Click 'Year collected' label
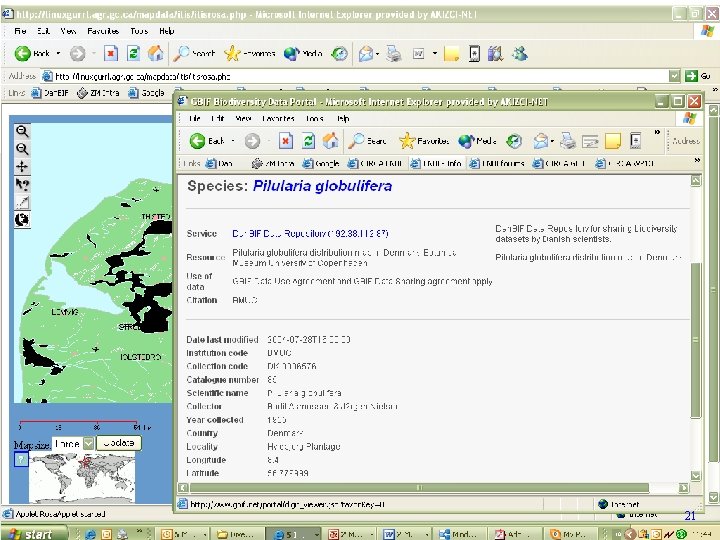 coord(215,420)
